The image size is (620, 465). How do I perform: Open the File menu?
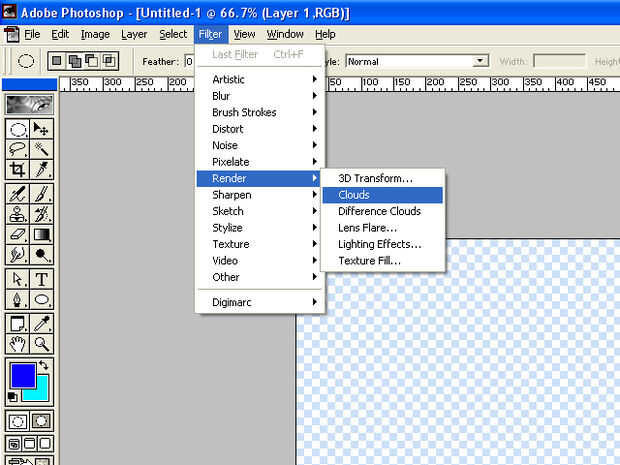coord(32,34)
